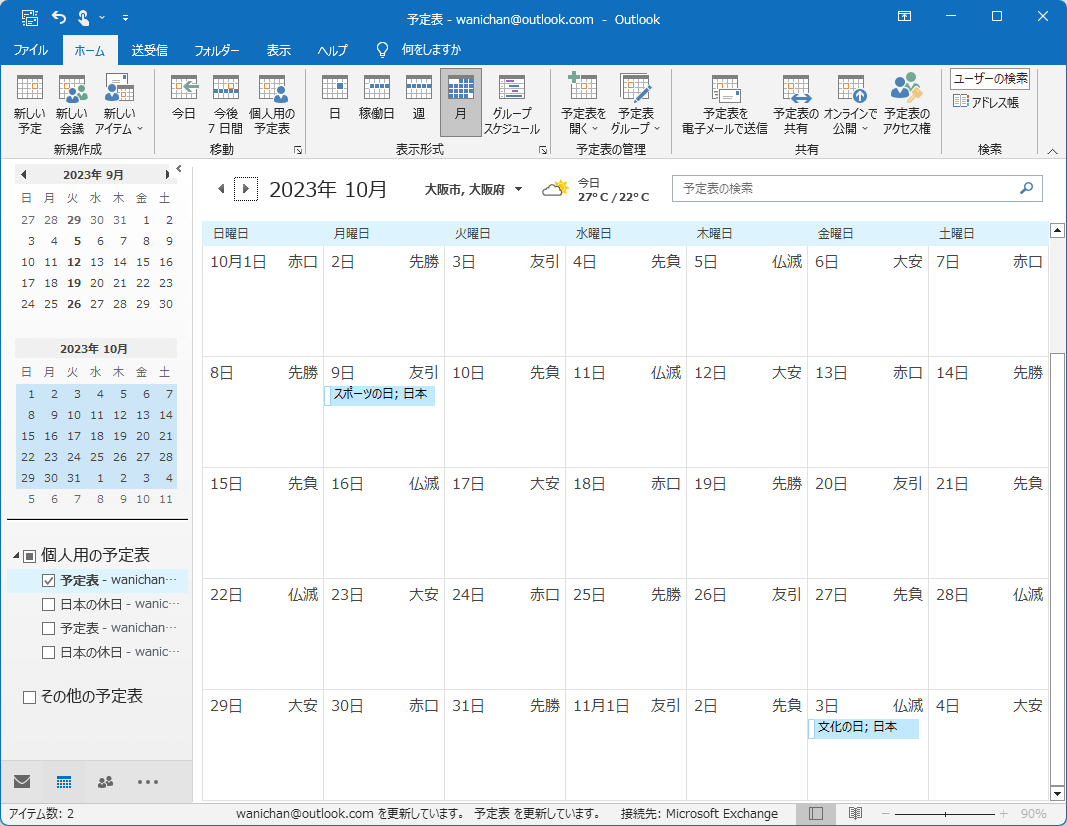Screen dimensions: 1067x826
Task: Switch to 週 (Week) view
Action: tap(418, 100)
